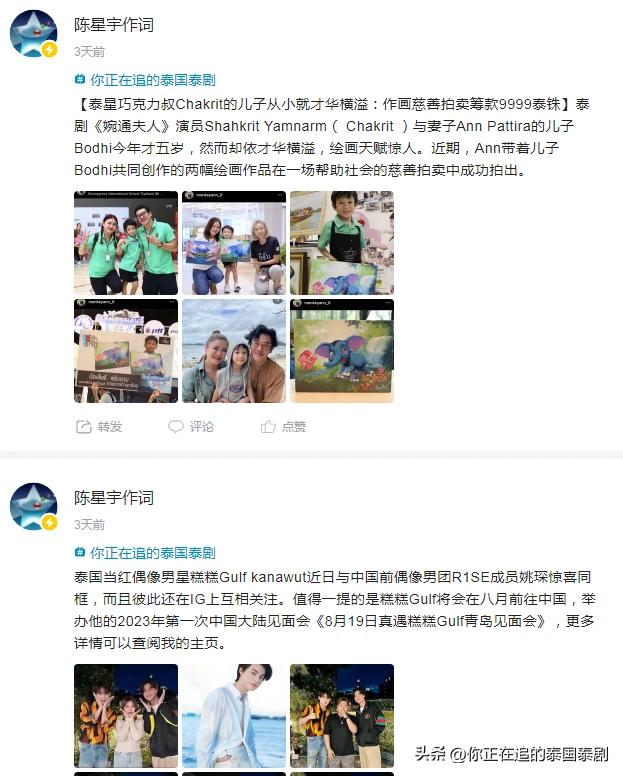The image size is (623, 776).
Task: Click hashtag icon beside first post's topic
Action: click(79, 79)
